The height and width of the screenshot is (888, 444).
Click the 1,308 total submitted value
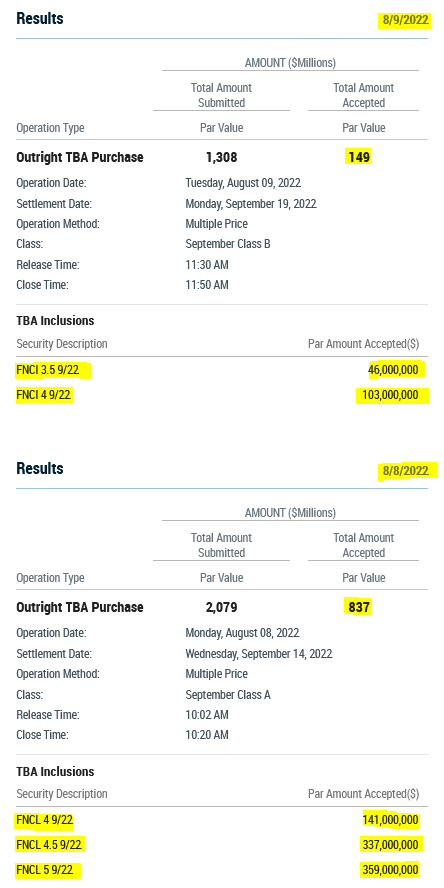click(221, 157)
